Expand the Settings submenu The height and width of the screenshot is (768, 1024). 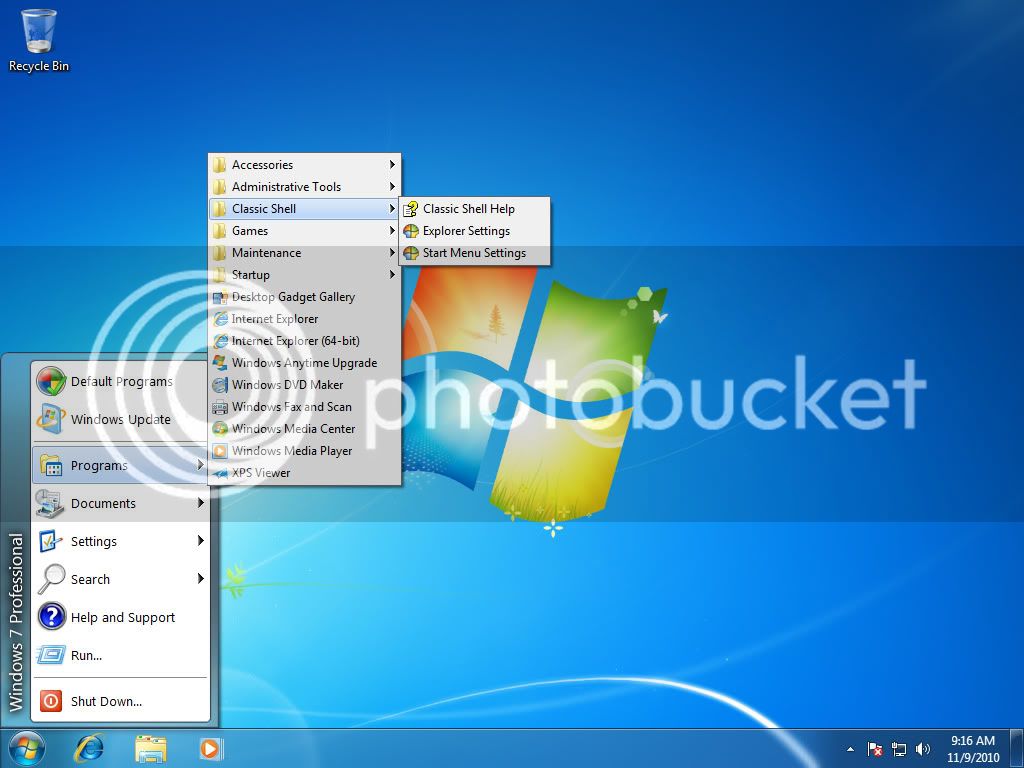click(x=94, y=541)
